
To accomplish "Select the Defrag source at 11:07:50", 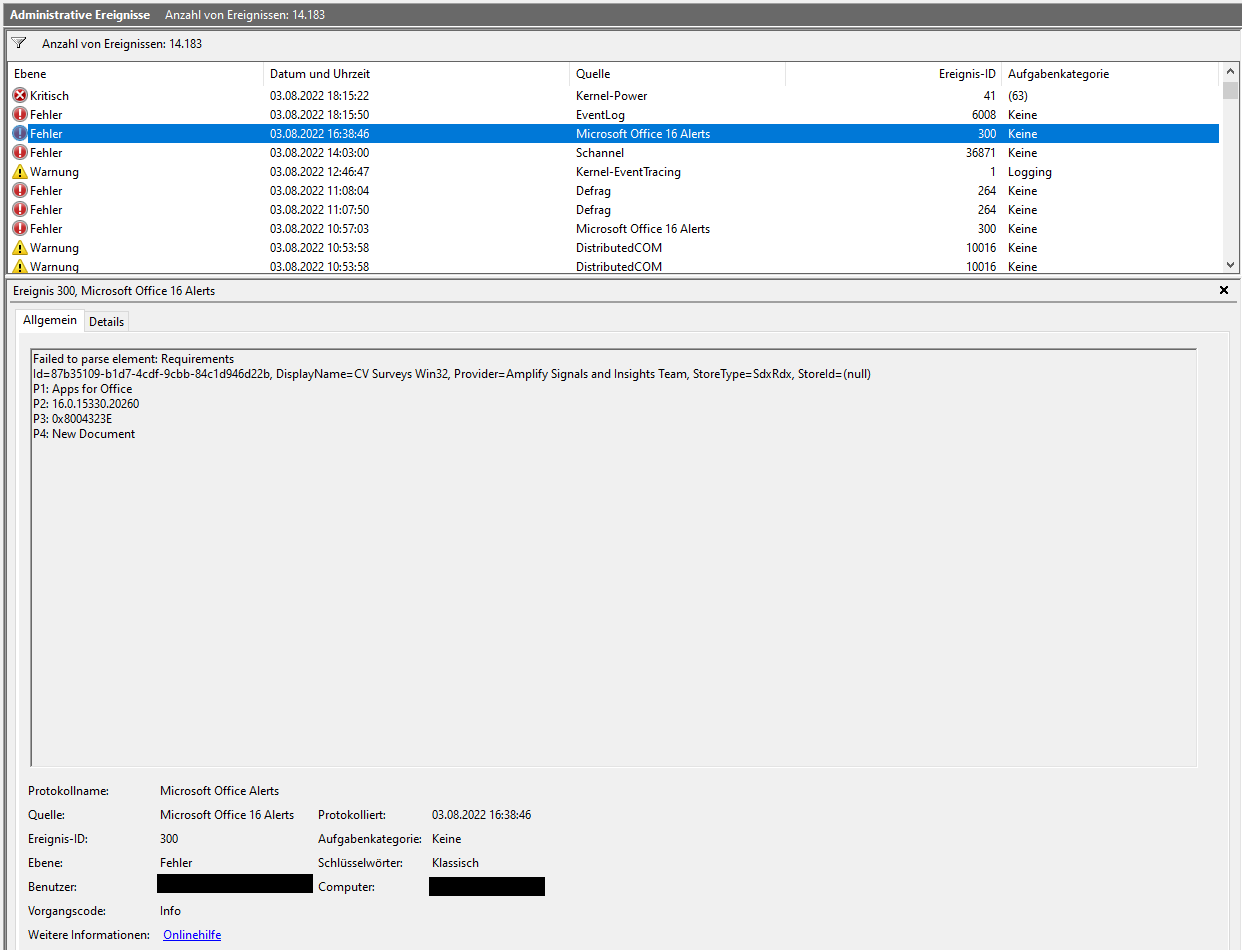I will (x=592, y=210).
